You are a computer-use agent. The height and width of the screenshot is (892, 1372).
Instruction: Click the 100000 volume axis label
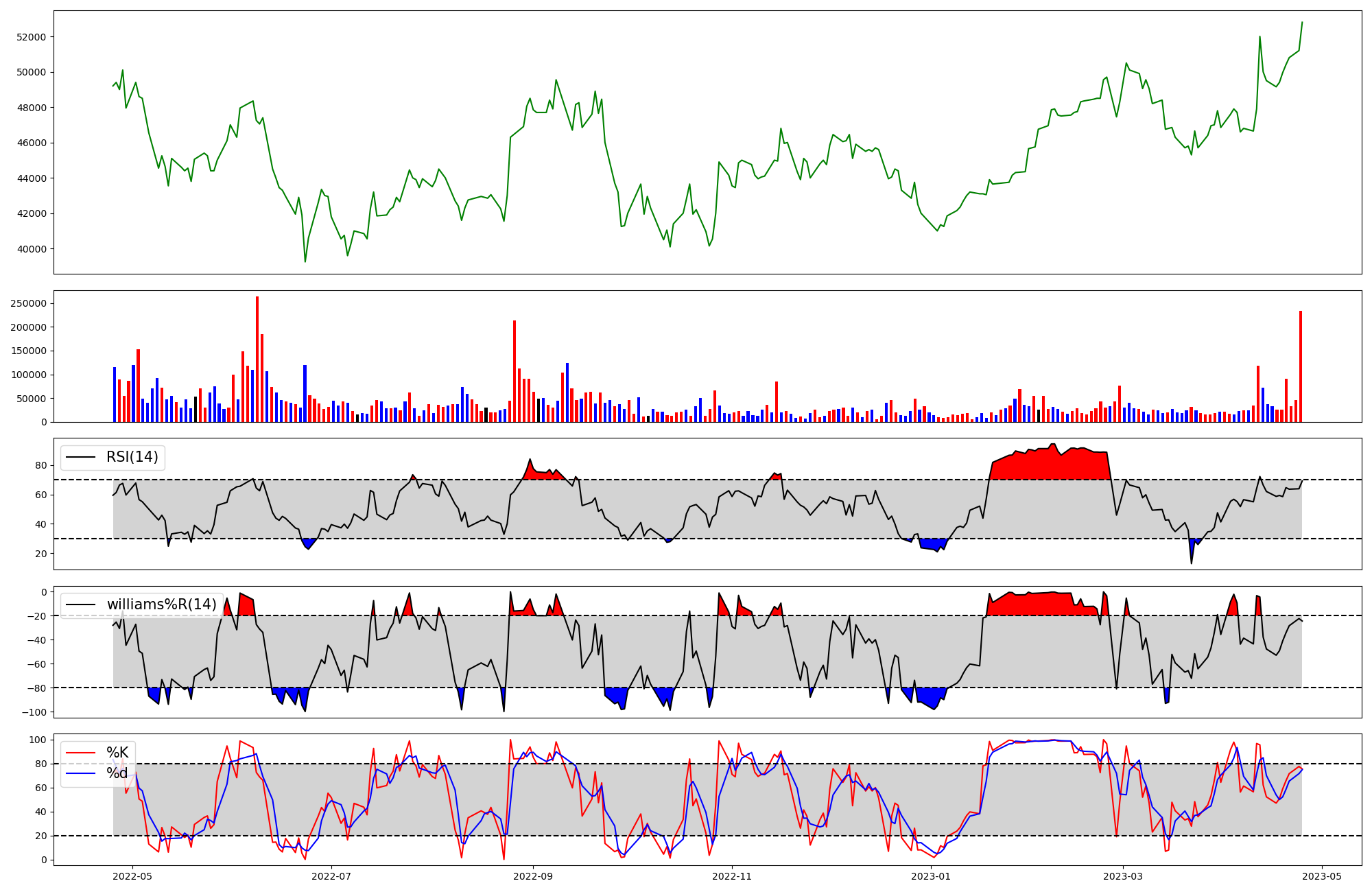pyautogui.click(x=29, y=375)
